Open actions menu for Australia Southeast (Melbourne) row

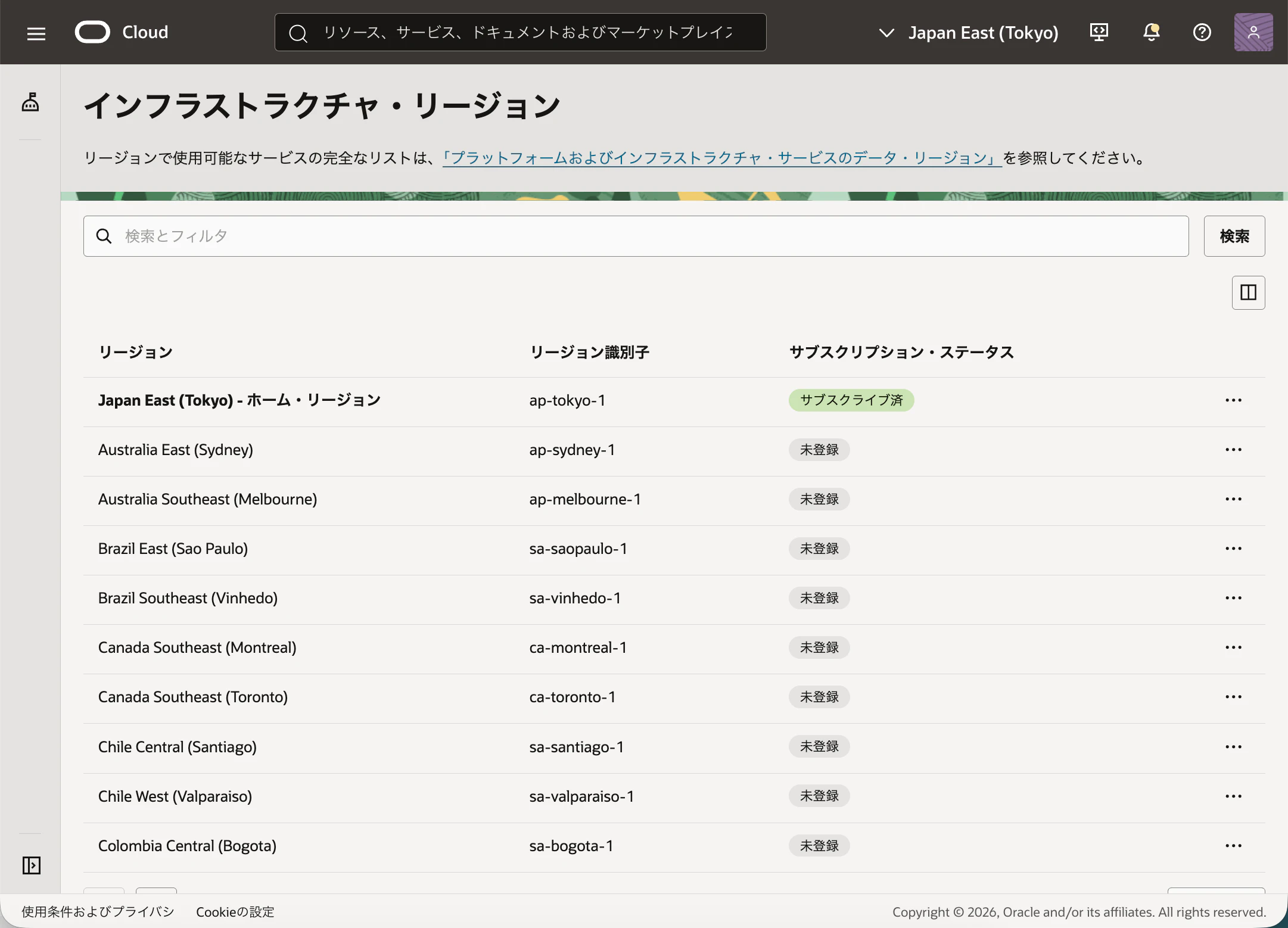[x=1234, y=499]
